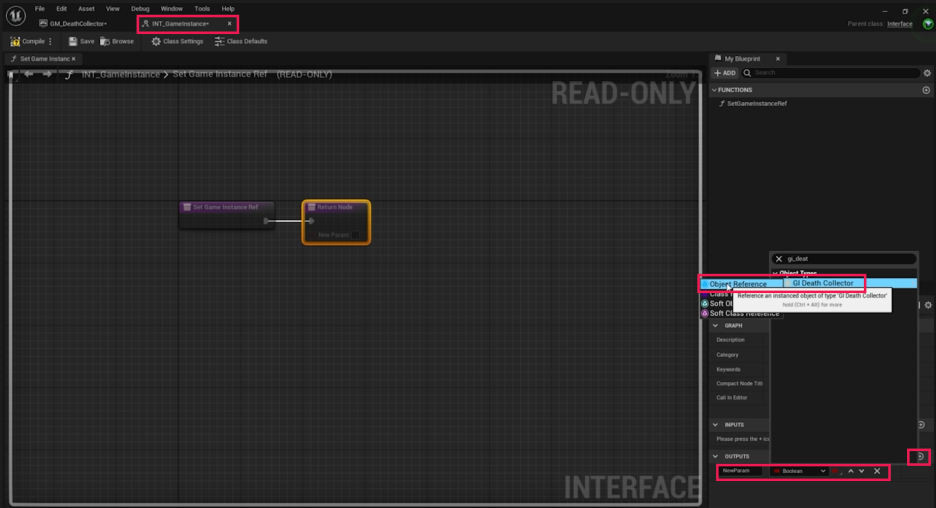Open Class Settings
Image resolution: width=936 pixels, height=508 pixels.
(x=177, y=41)
